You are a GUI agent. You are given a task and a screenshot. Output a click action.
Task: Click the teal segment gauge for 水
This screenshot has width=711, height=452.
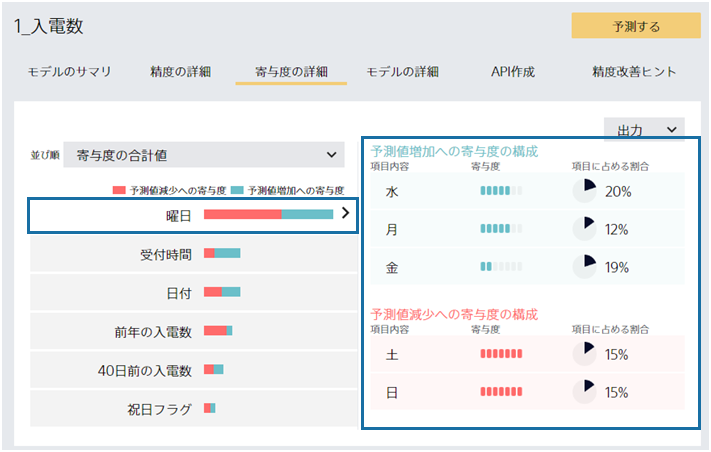(501, 190)
